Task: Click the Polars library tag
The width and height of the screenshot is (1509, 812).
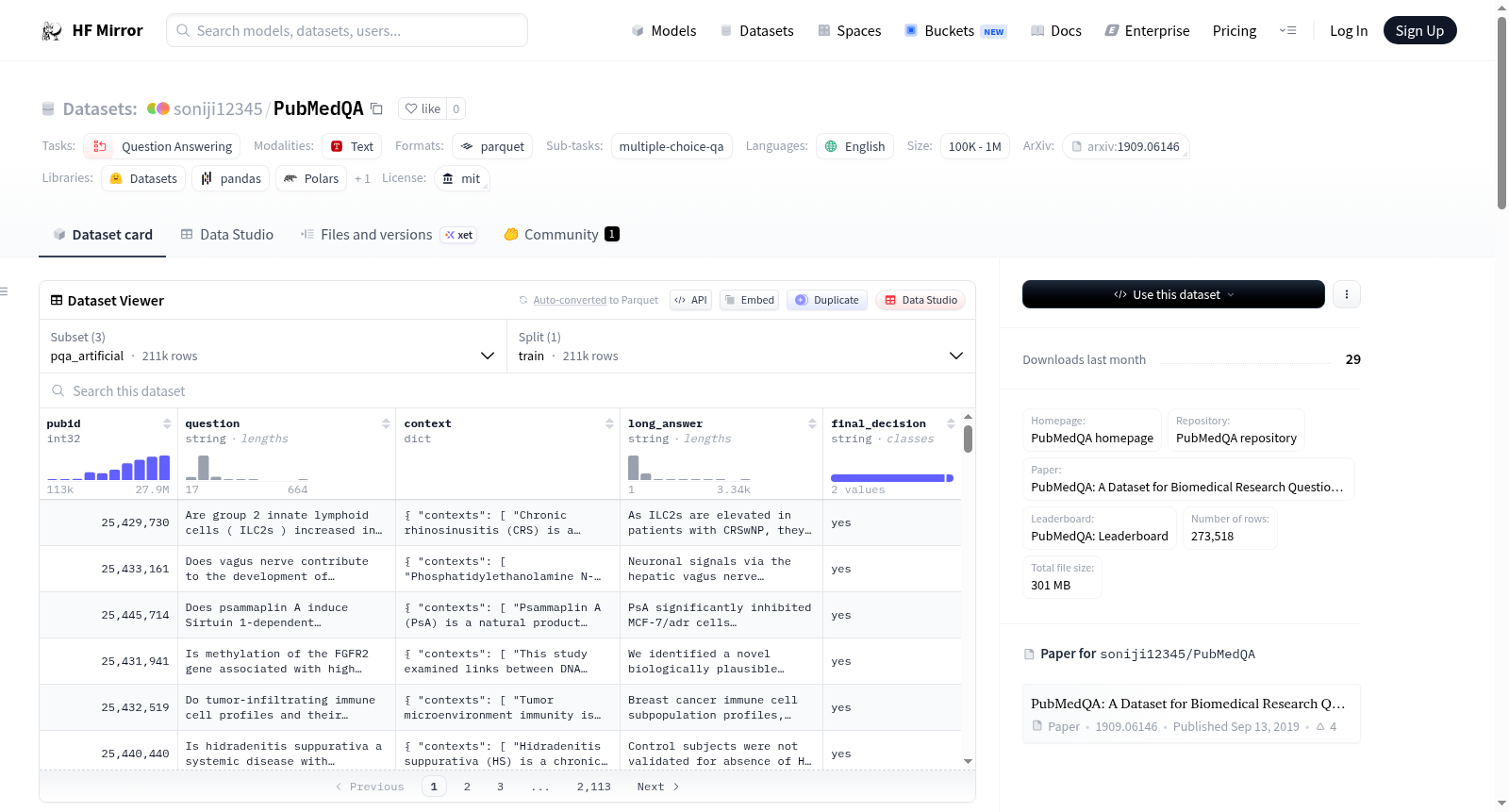Action: pos(311,178)
